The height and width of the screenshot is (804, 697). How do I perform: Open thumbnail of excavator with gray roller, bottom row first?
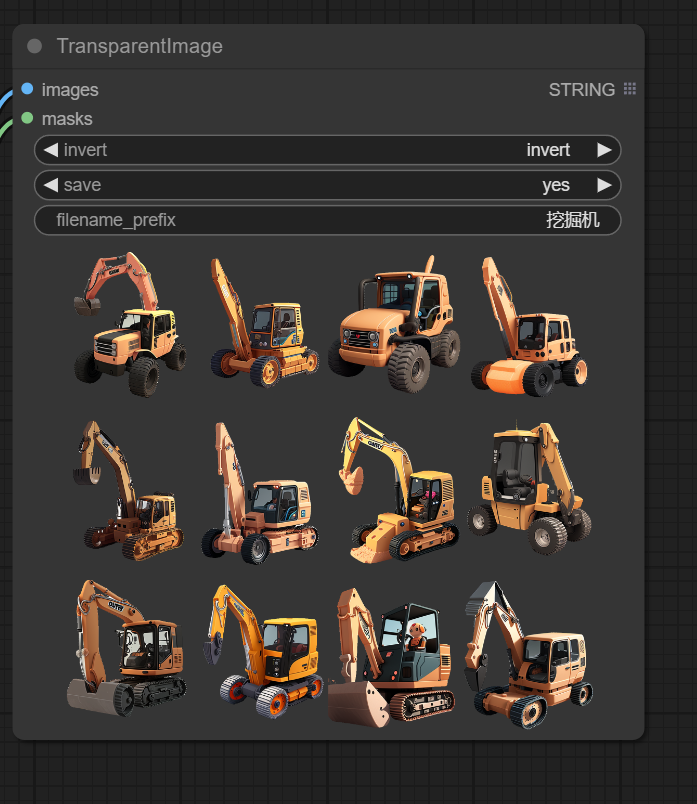[127, 648]
